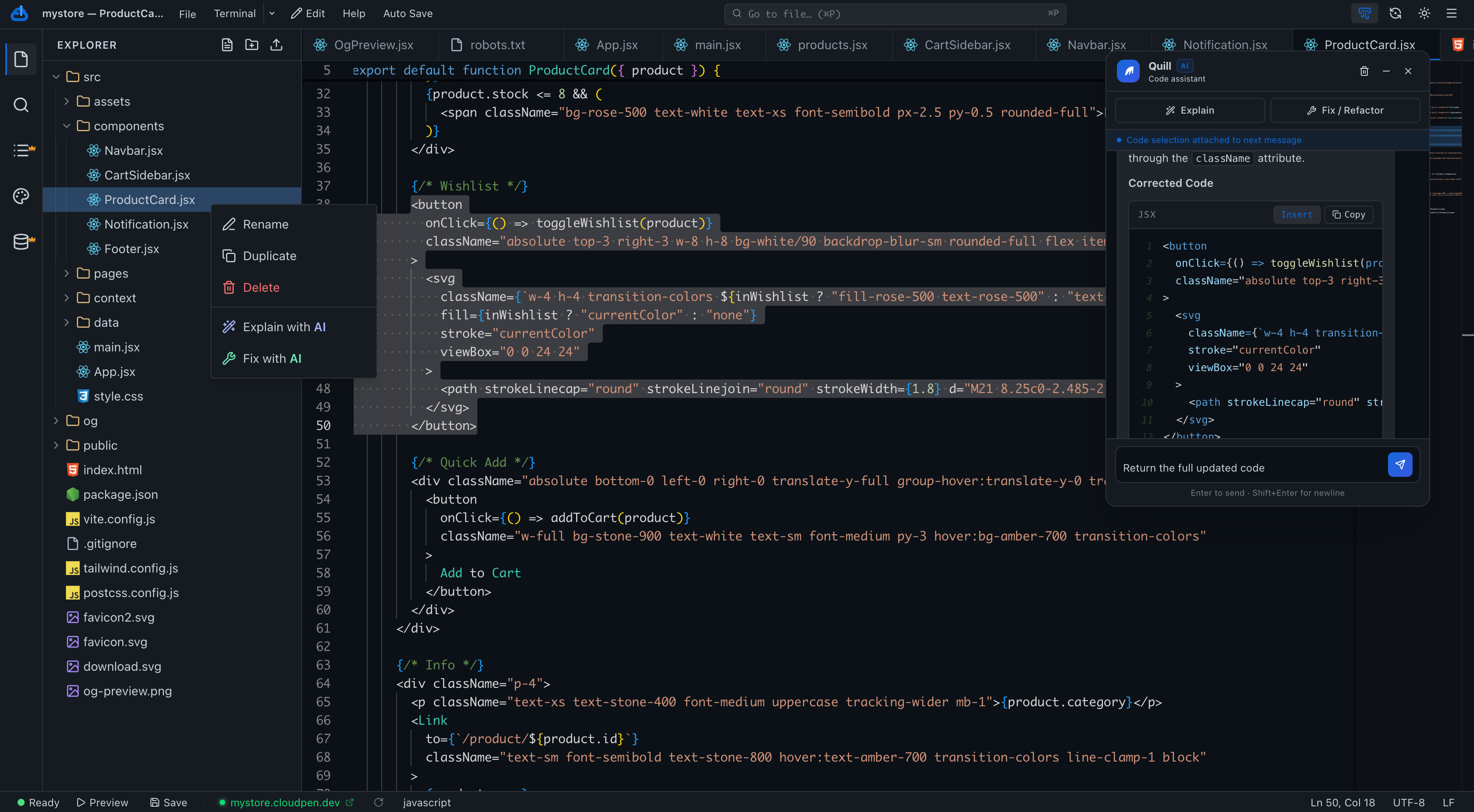Screen dimensions: 1474x812
Task: Open the Explorer files icon in sidebar
Action: pyautogui.click(x=21, y=59)
